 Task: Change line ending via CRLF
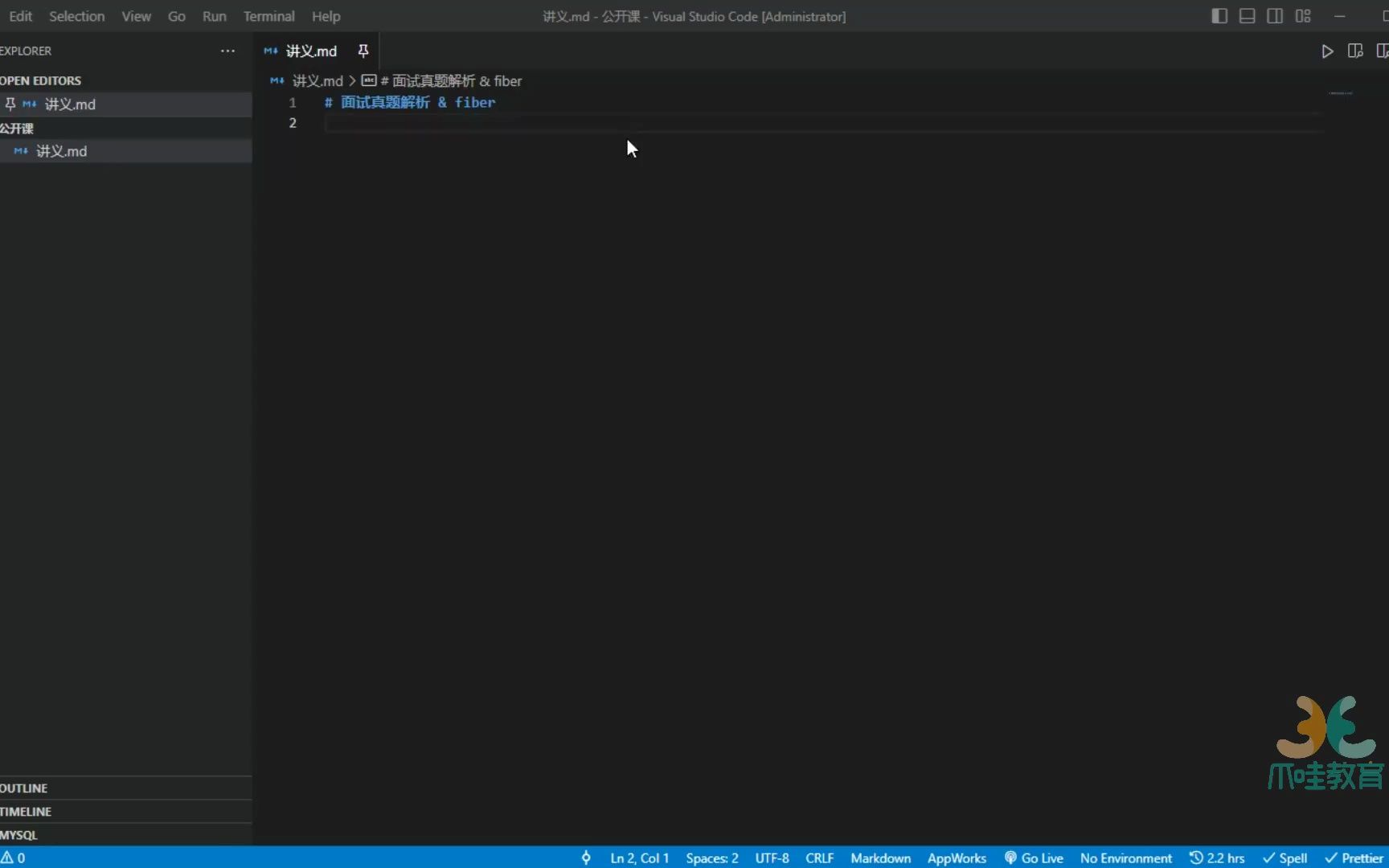819,858
